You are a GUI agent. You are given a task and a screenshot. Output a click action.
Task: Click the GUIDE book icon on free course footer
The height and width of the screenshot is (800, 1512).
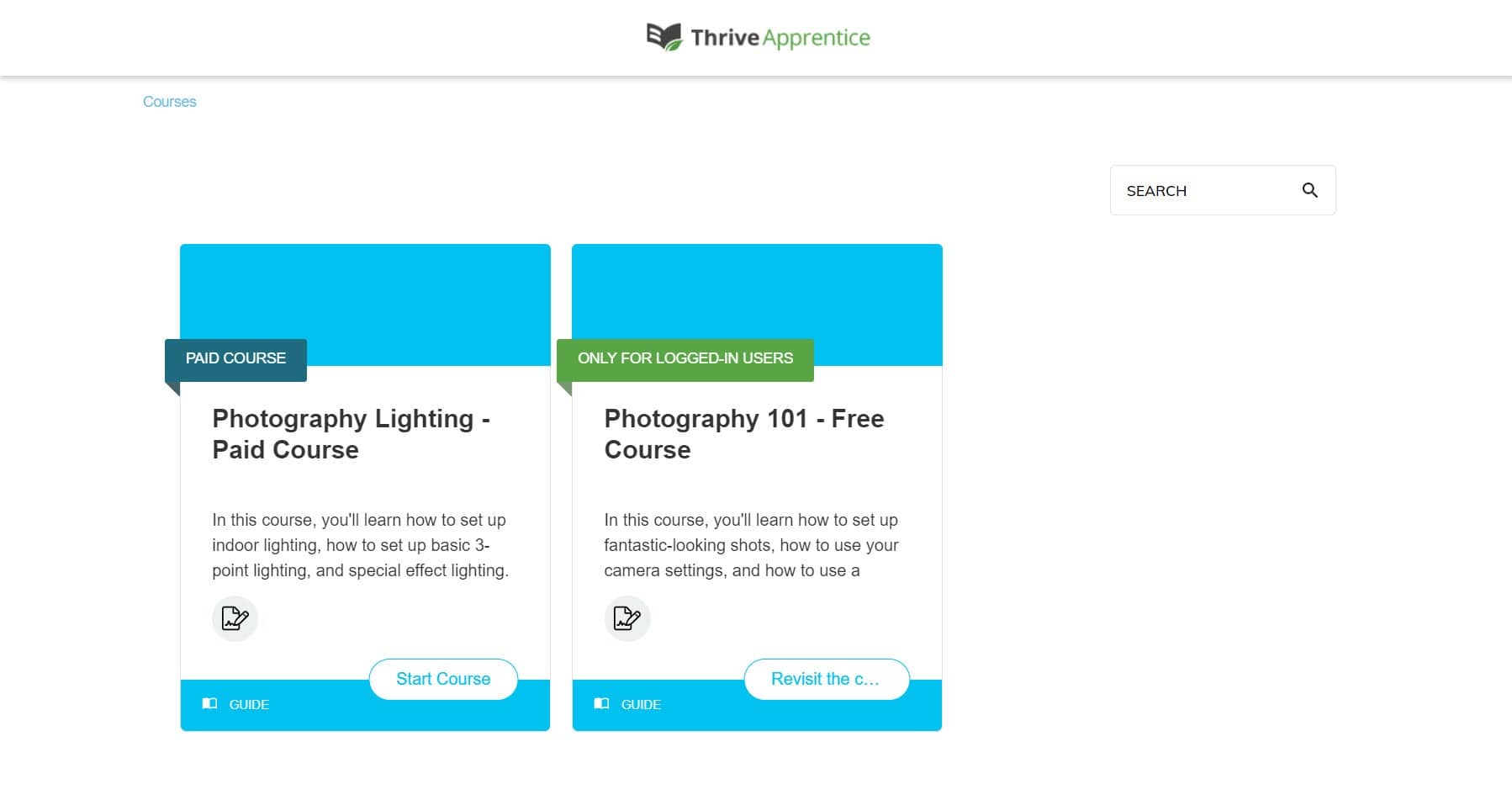click(x=601, y=704)
